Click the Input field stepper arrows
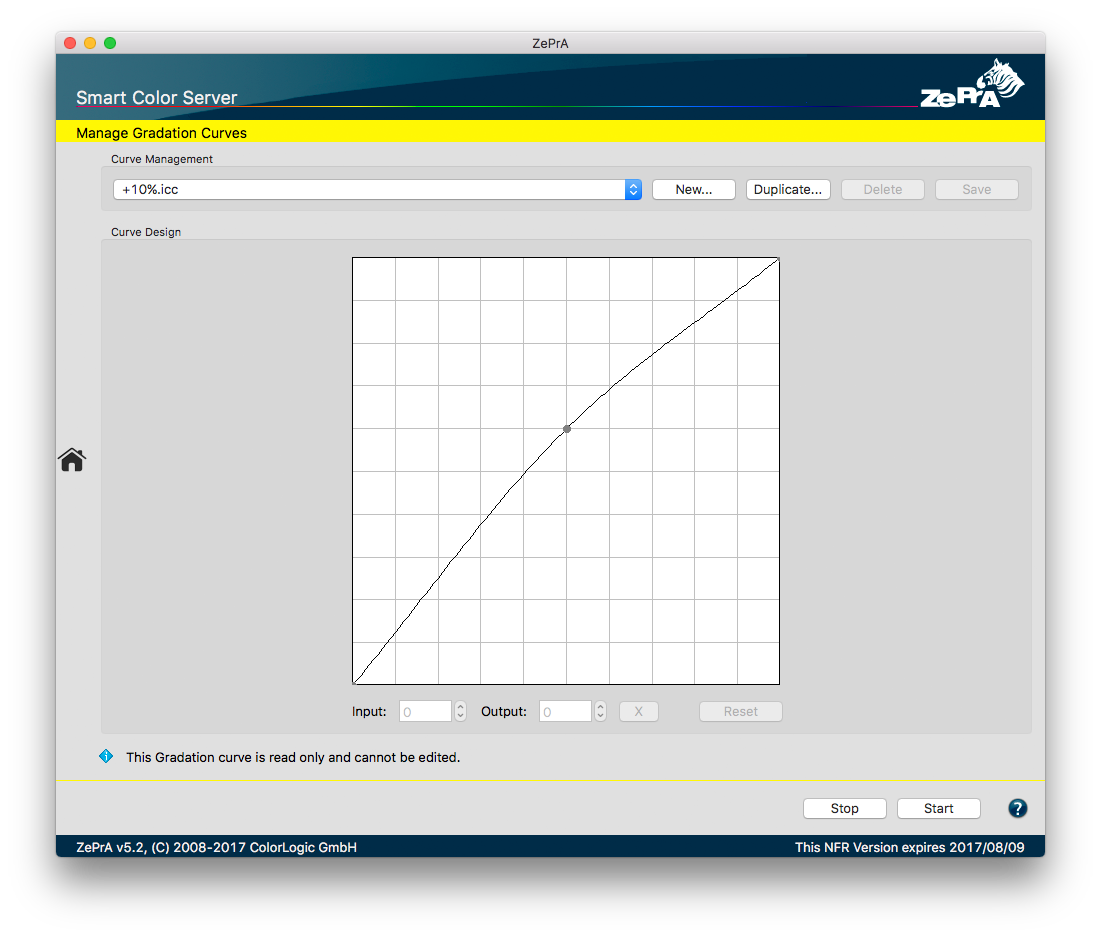1101x937 pixels. coord(461,712)
